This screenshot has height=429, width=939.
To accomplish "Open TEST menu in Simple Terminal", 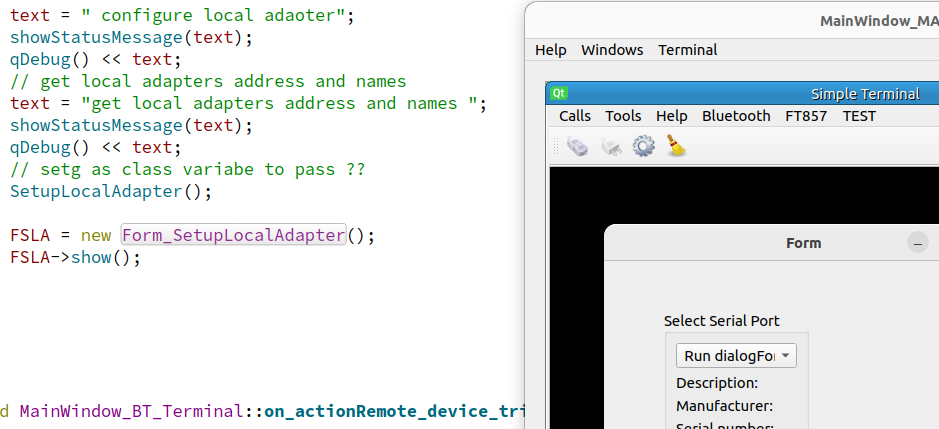I will click(859, 116).
